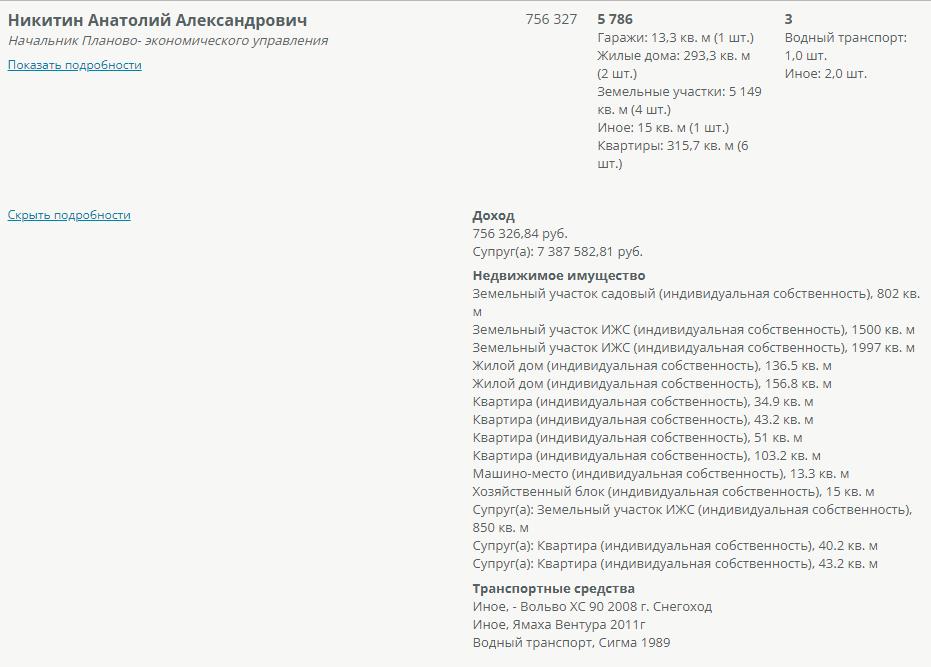This screenshot has width=931, height=667.
Task: Click the income figure '756 327'
Action: 551,19
